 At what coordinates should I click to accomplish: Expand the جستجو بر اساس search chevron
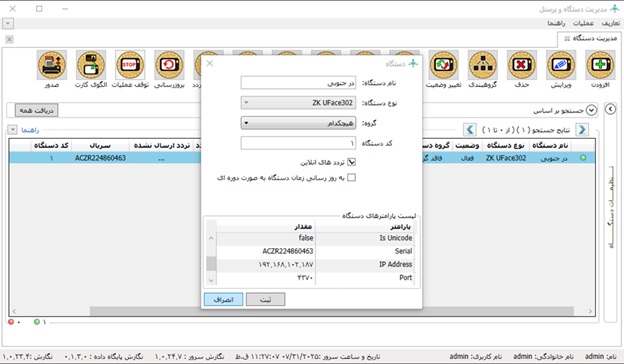(x=591, y=111)
